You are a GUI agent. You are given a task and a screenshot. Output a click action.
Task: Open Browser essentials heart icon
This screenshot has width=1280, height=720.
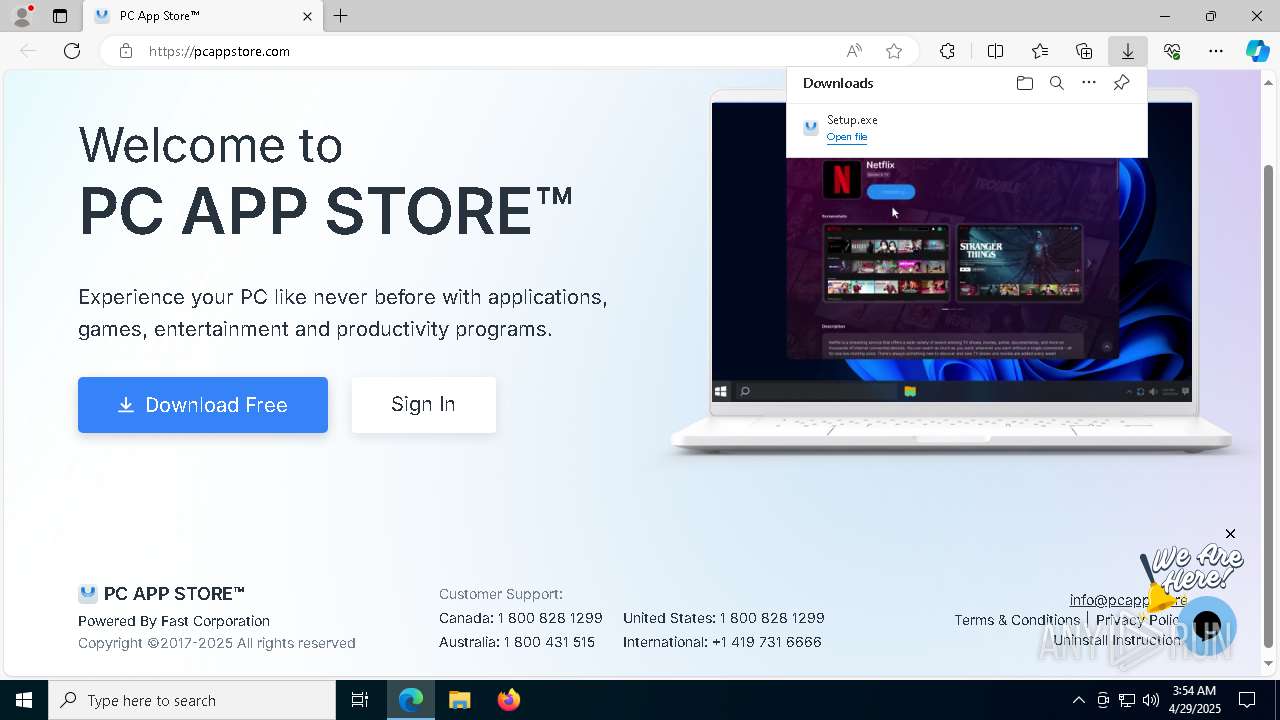coord(1172,51)
